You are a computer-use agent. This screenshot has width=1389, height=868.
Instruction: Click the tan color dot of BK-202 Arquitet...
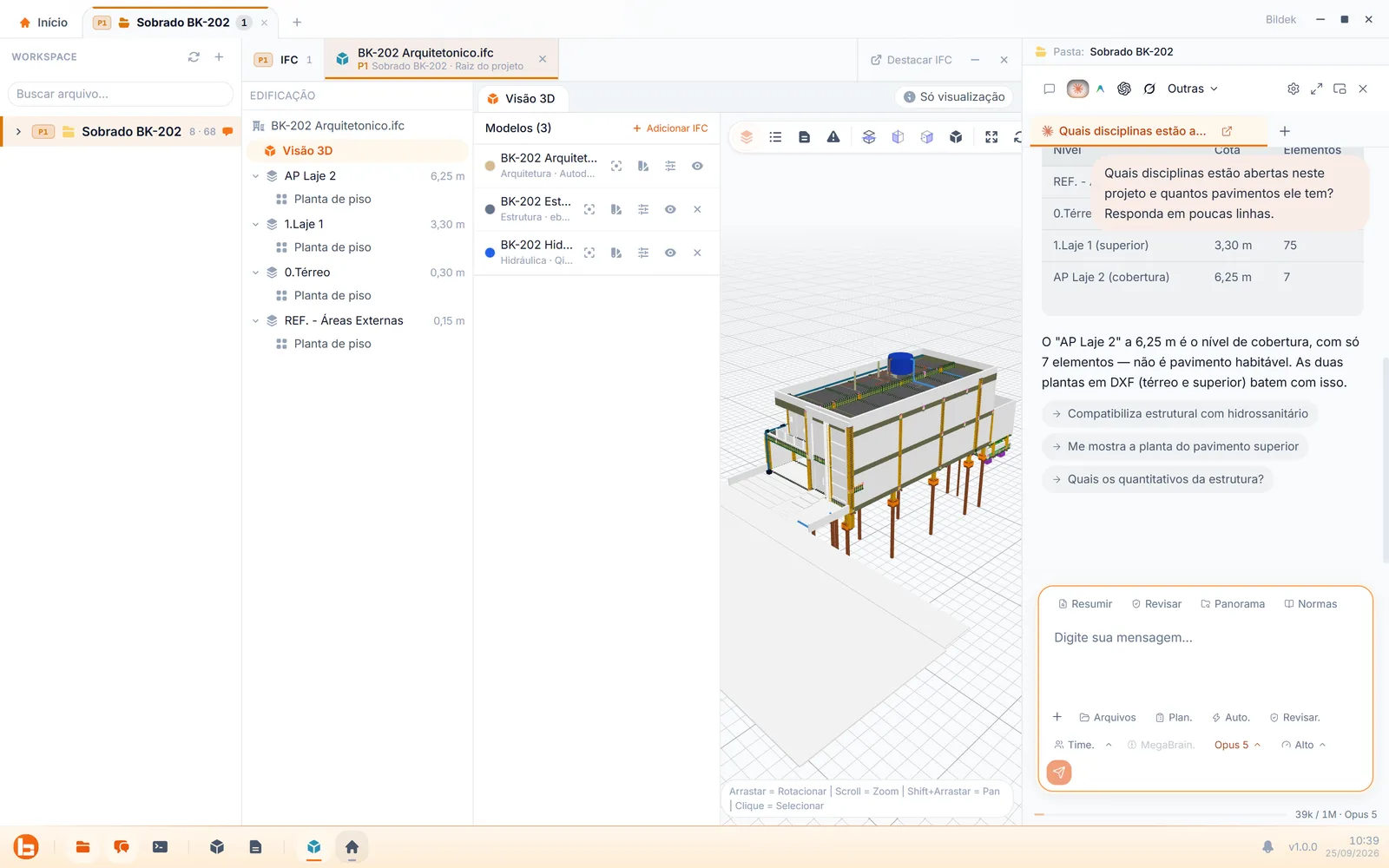(490, 166)
